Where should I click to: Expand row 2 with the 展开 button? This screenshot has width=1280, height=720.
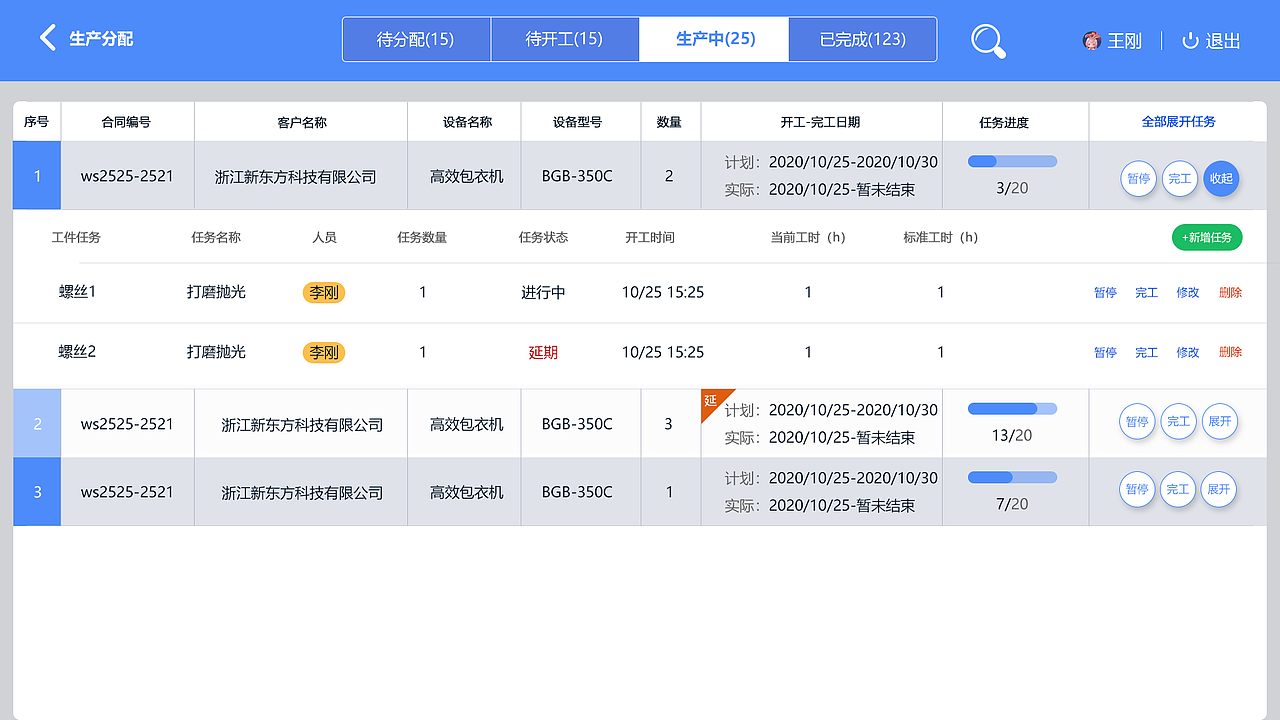pyautogui.click(x=1219, y=421)
